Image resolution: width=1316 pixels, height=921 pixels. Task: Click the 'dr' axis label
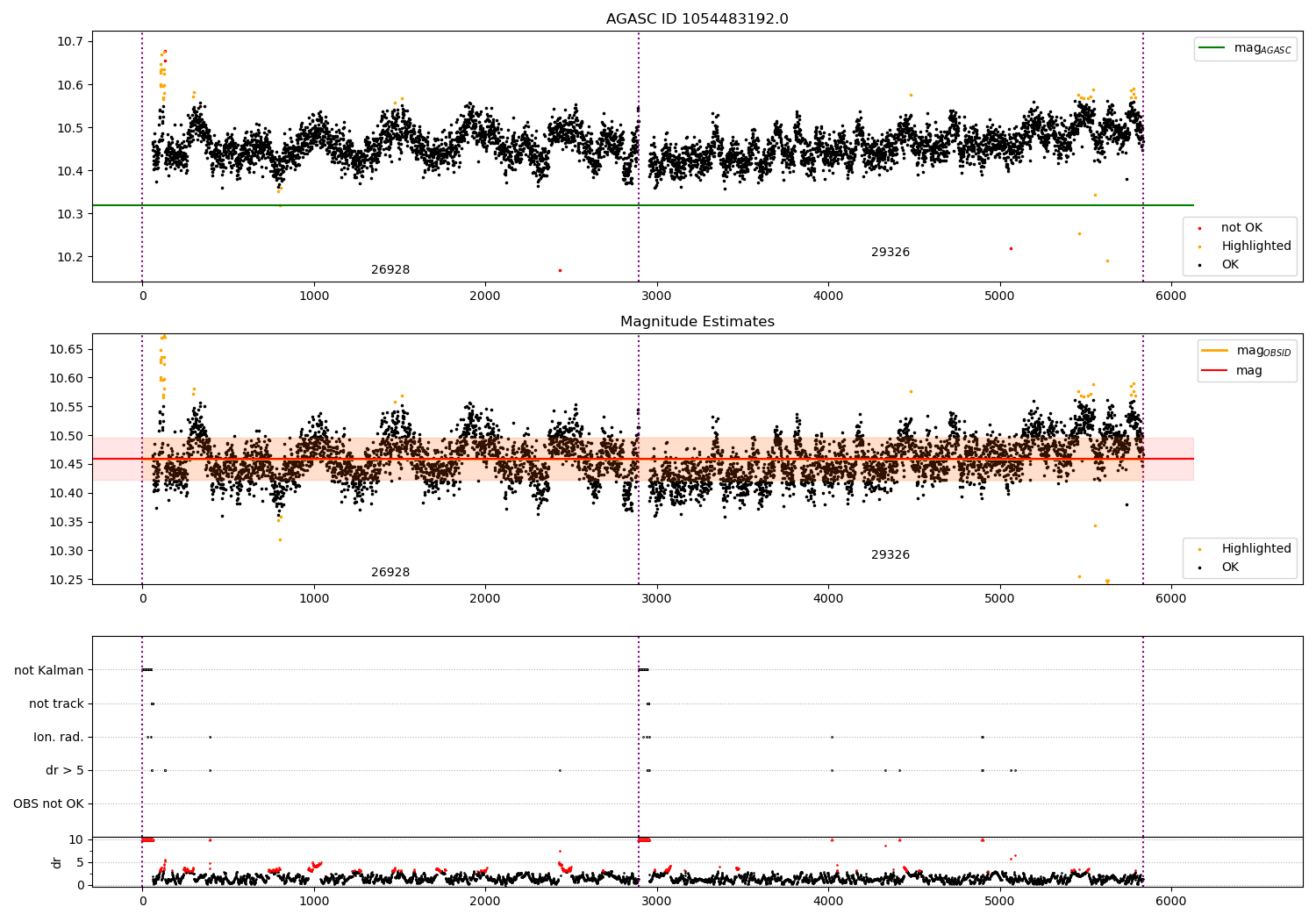tap(57, 862)
